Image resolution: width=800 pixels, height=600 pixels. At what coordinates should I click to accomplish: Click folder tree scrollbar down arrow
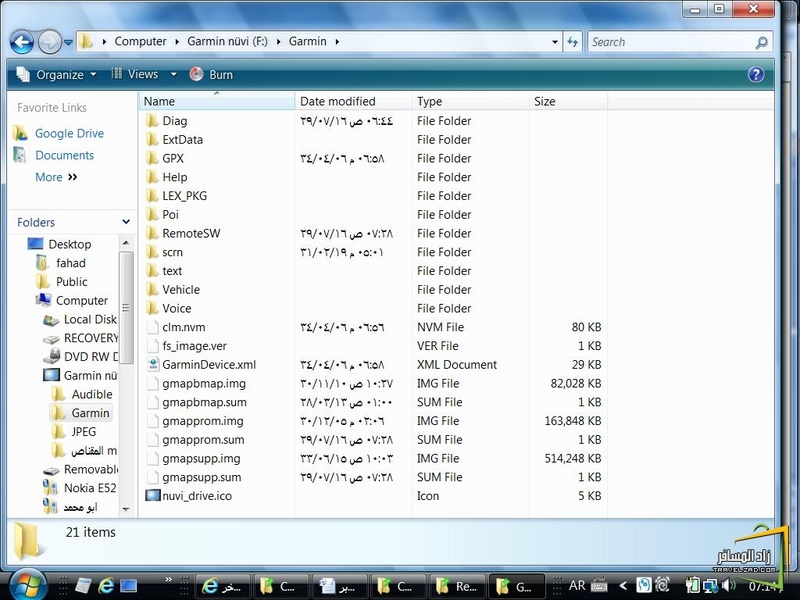(126, 509)
